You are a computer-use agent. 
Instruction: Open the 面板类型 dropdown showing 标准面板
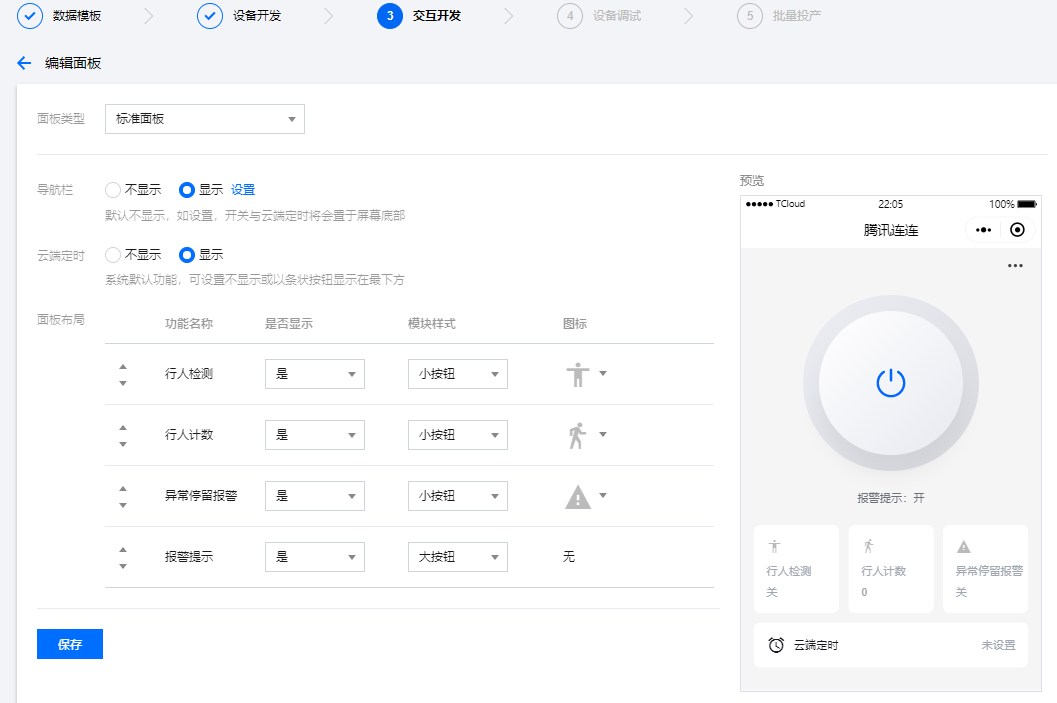(204, 119)
